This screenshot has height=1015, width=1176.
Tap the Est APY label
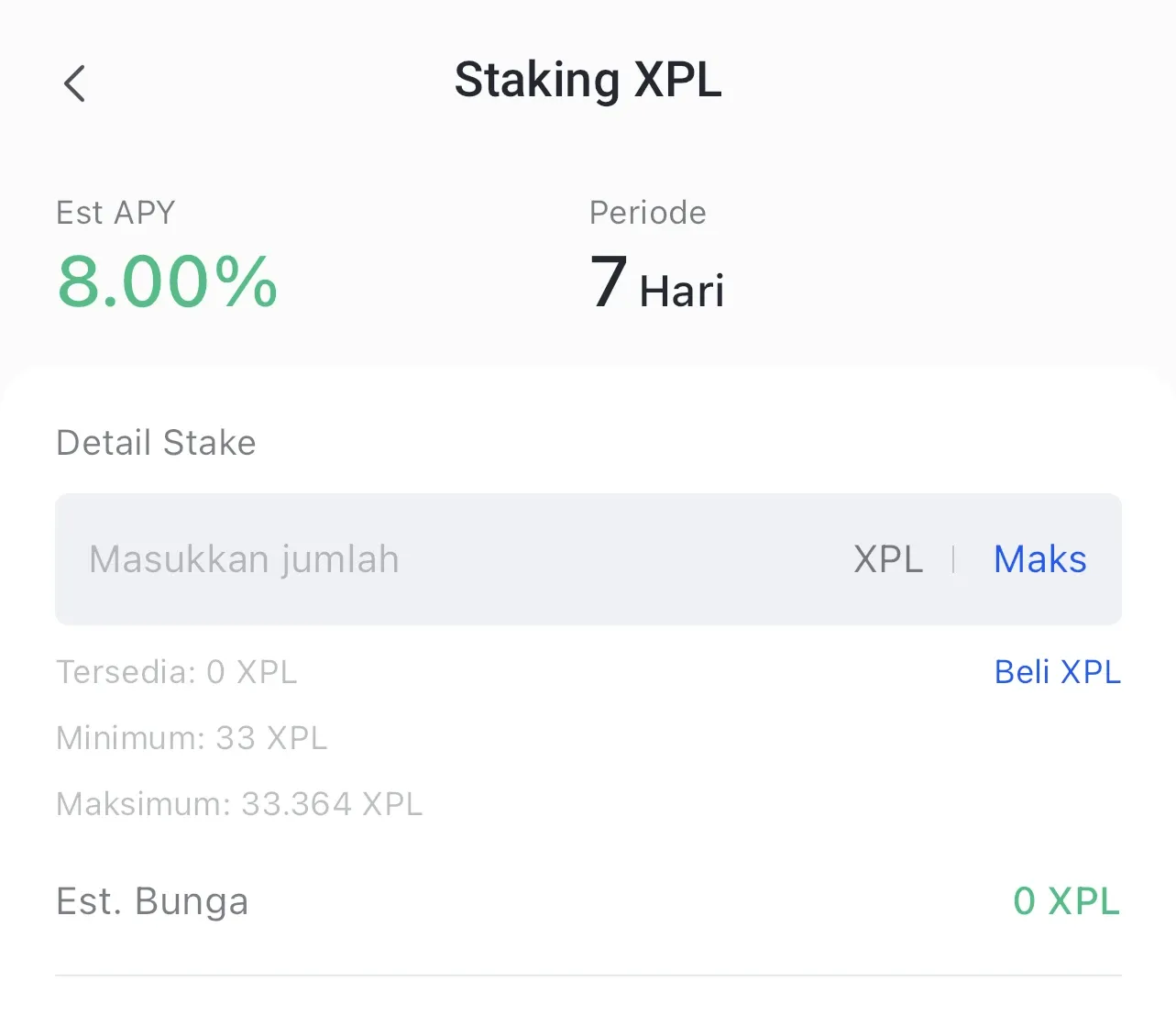tap(115, 212)
